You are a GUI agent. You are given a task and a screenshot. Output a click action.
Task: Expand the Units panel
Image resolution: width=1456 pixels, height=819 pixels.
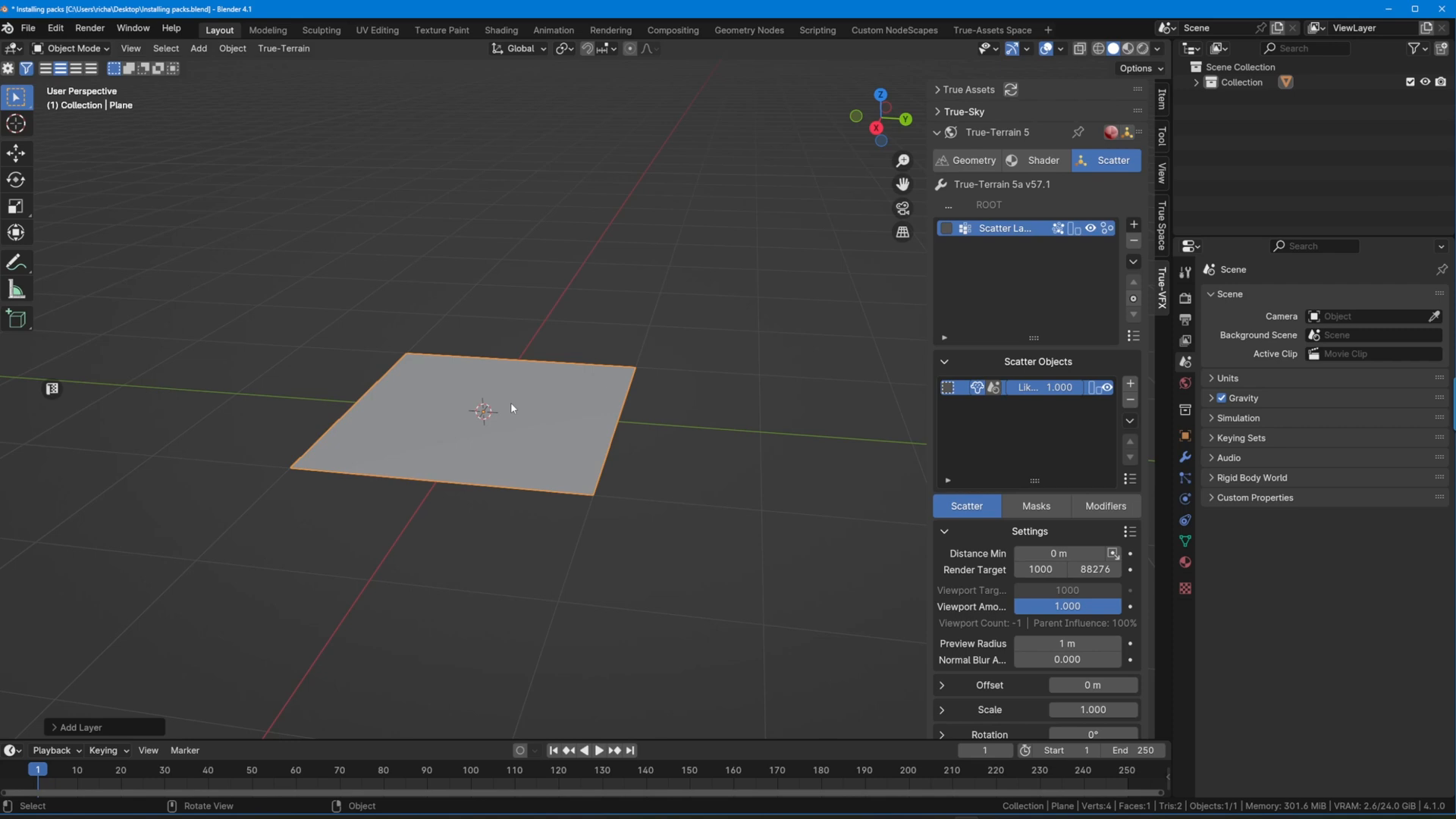click(x=1227, y=378)
